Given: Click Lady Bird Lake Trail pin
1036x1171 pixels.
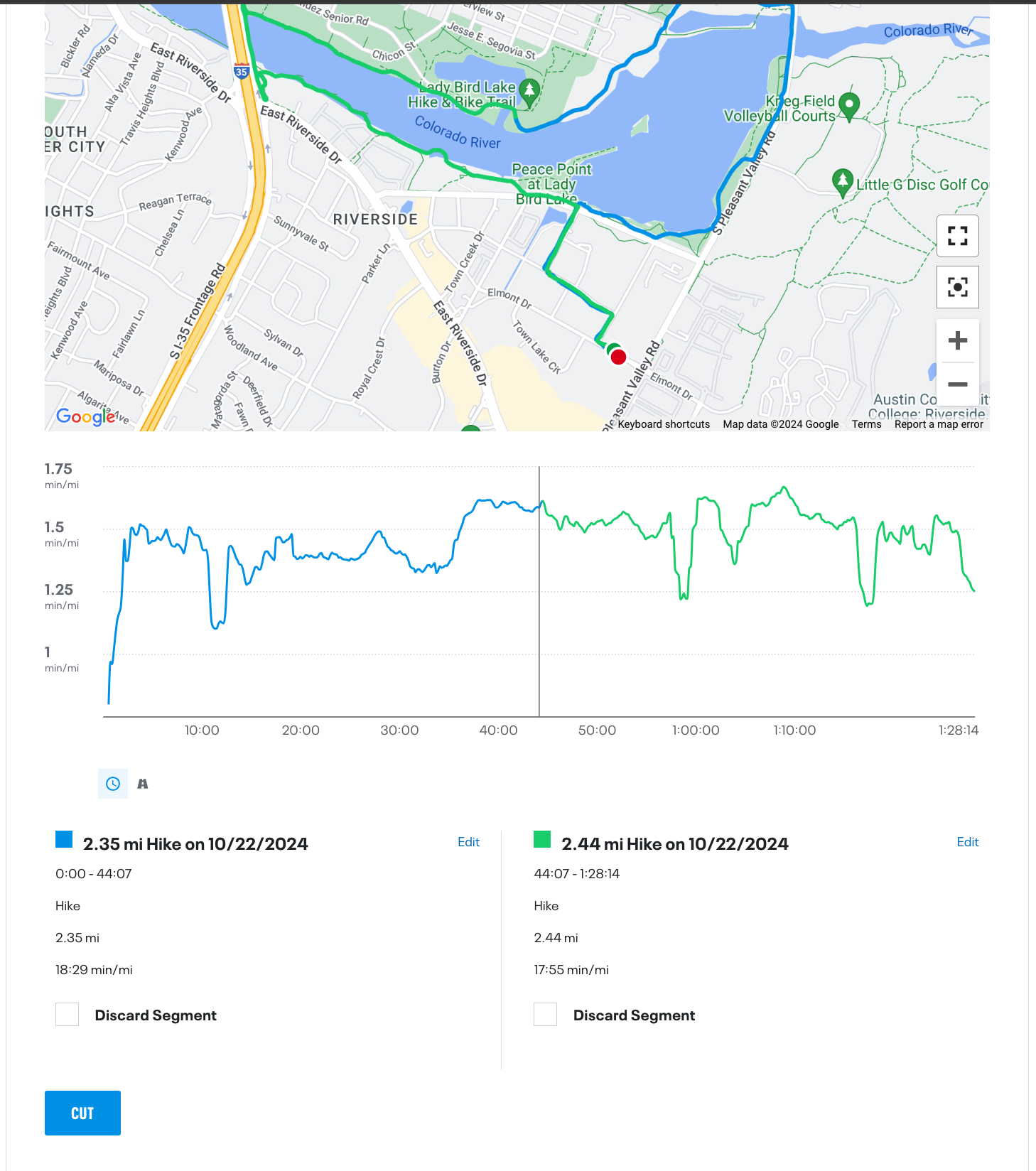Looking at the screenshot, I should (x=529, y=91).
